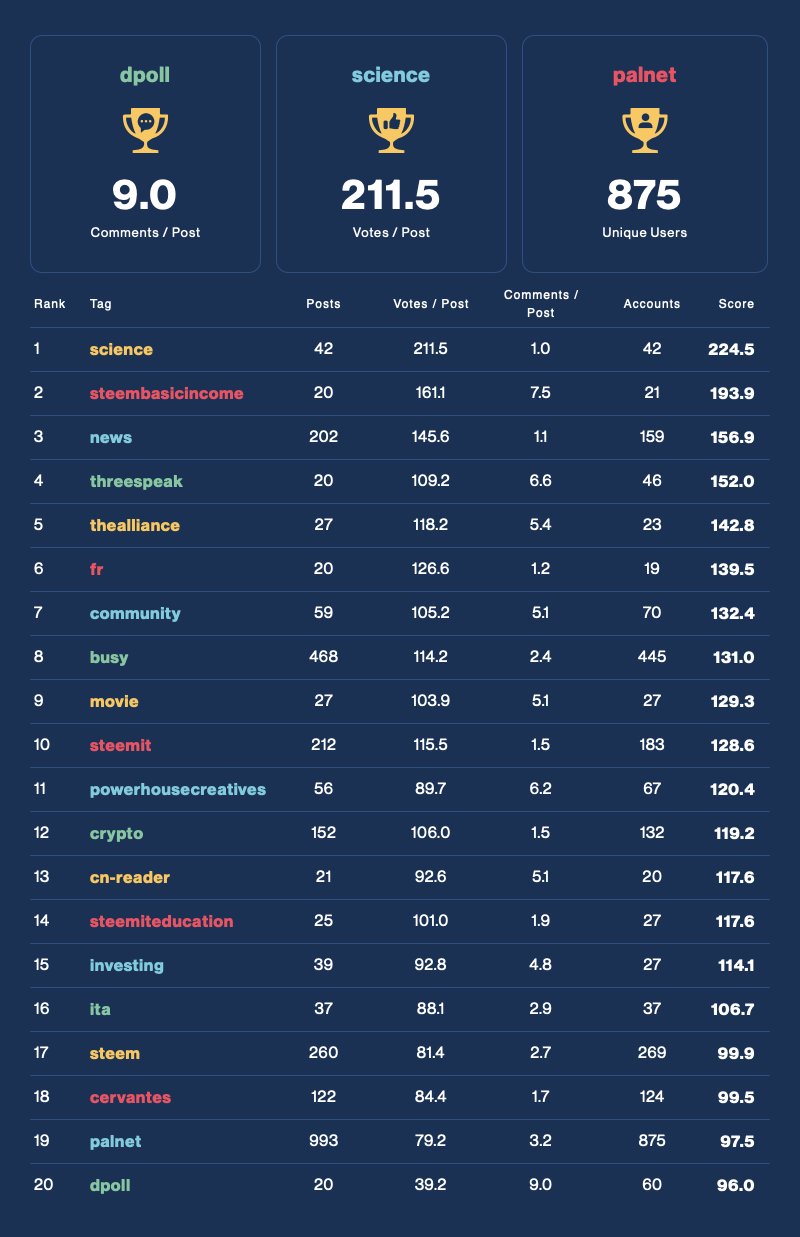Open the community tag
The height and width of the screenshot is (1237, 800).
click(135, 613)
